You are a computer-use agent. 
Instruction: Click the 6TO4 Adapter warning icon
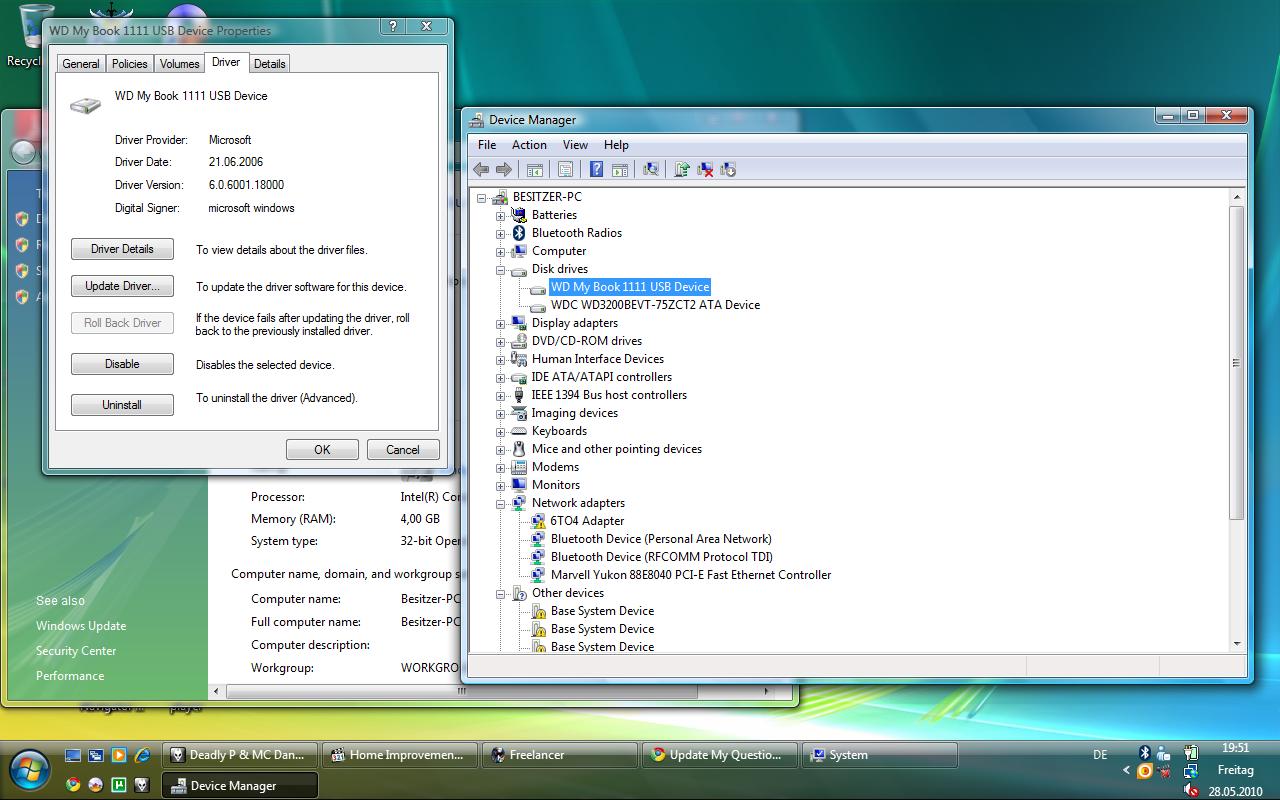tap(538, 521)
